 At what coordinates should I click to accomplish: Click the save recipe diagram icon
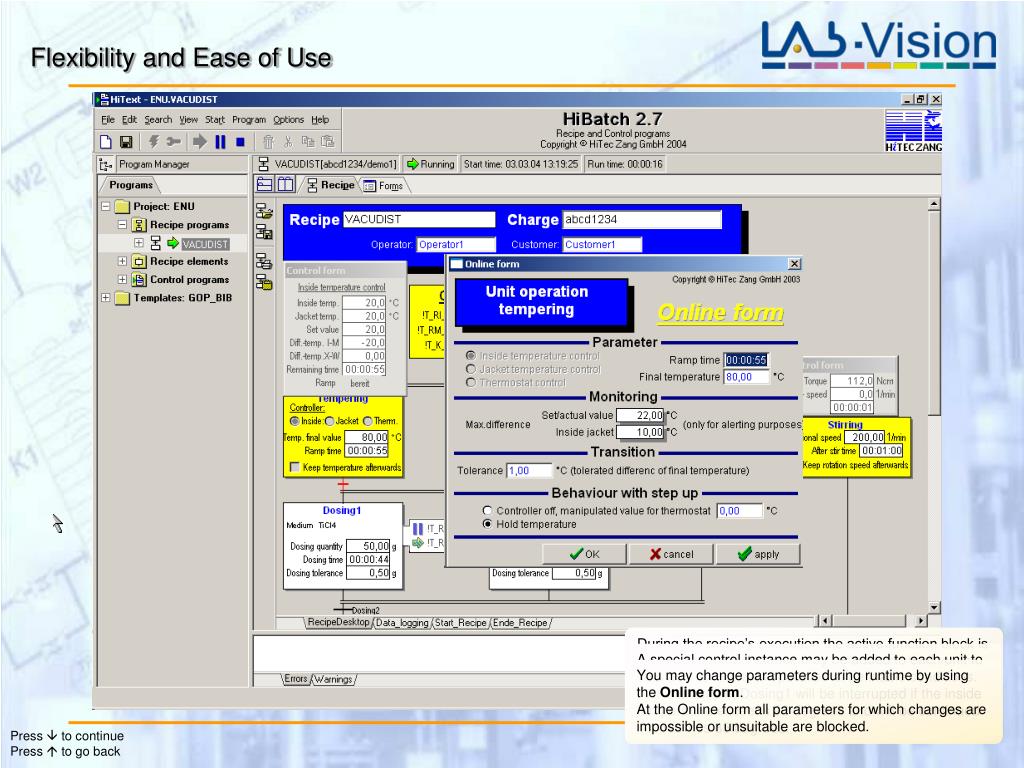264,231
